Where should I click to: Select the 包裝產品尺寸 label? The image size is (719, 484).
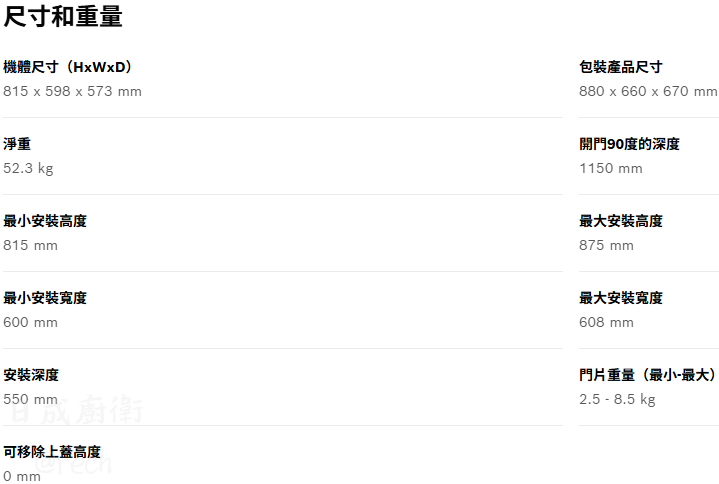pyautogui.click(x=620, y=67)
